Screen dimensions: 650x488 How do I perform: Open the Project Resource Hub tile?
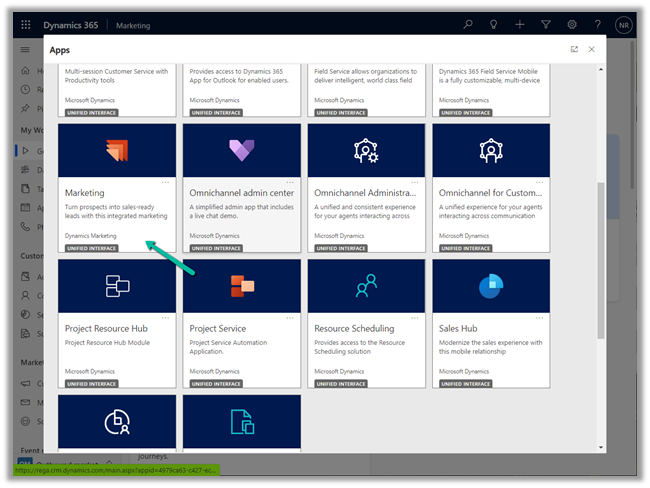pos(117,323)
